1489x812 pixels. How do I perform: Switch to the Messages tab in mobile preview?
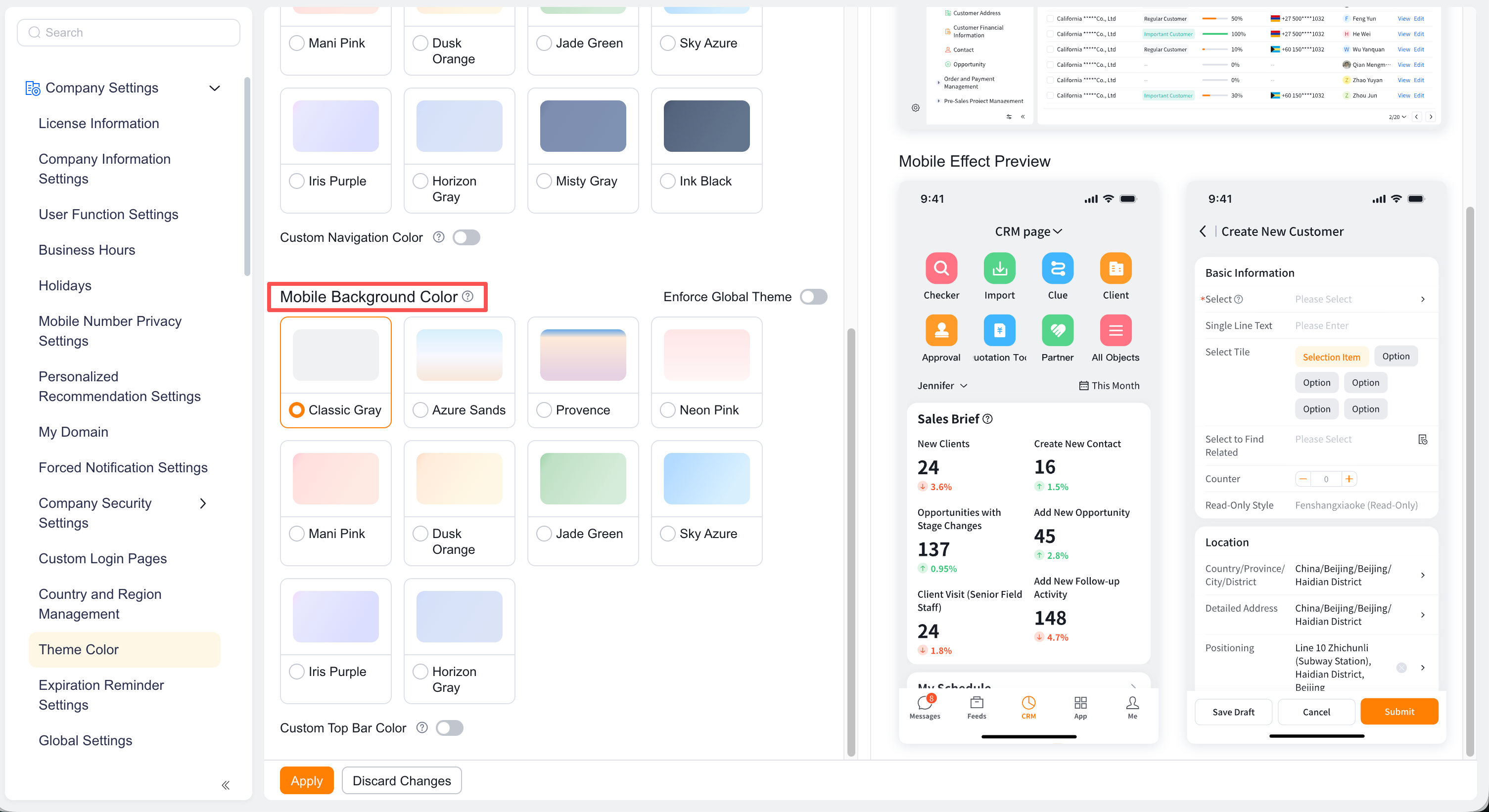(x=924, y=707)
